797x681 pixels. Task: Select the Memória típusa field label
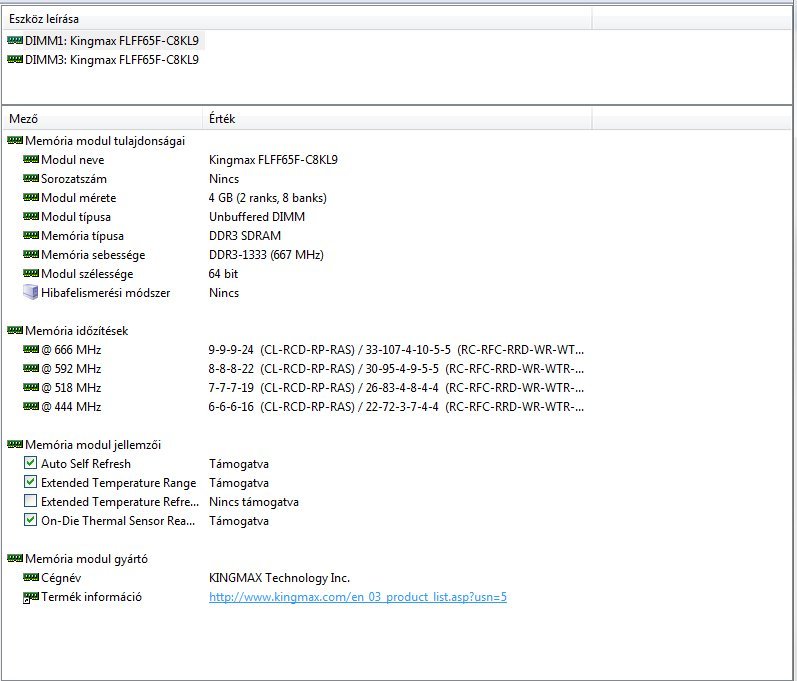pyautogui.click(x=82, y=236)
